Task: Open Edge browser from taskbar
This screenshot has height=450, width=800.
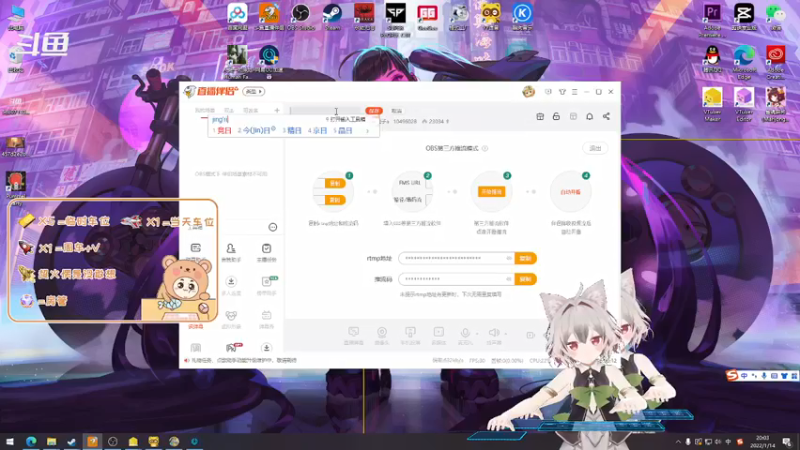Action: coord(31,442)
